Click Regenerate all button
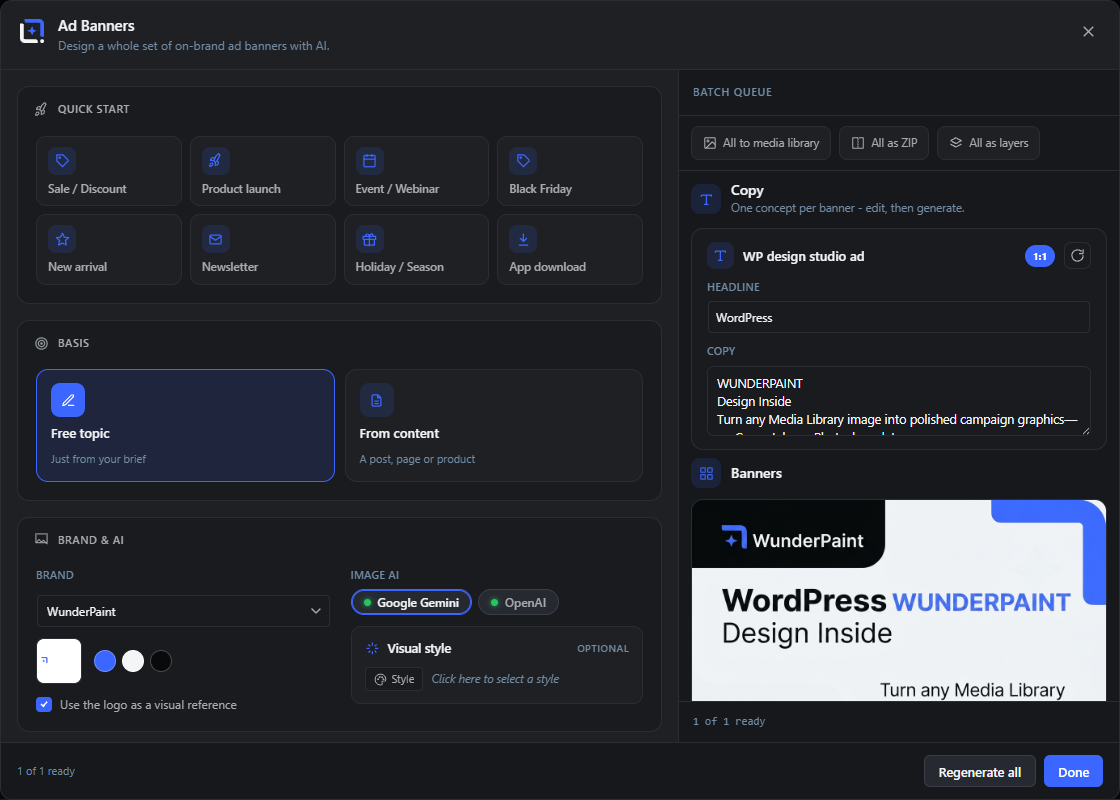 979,771
